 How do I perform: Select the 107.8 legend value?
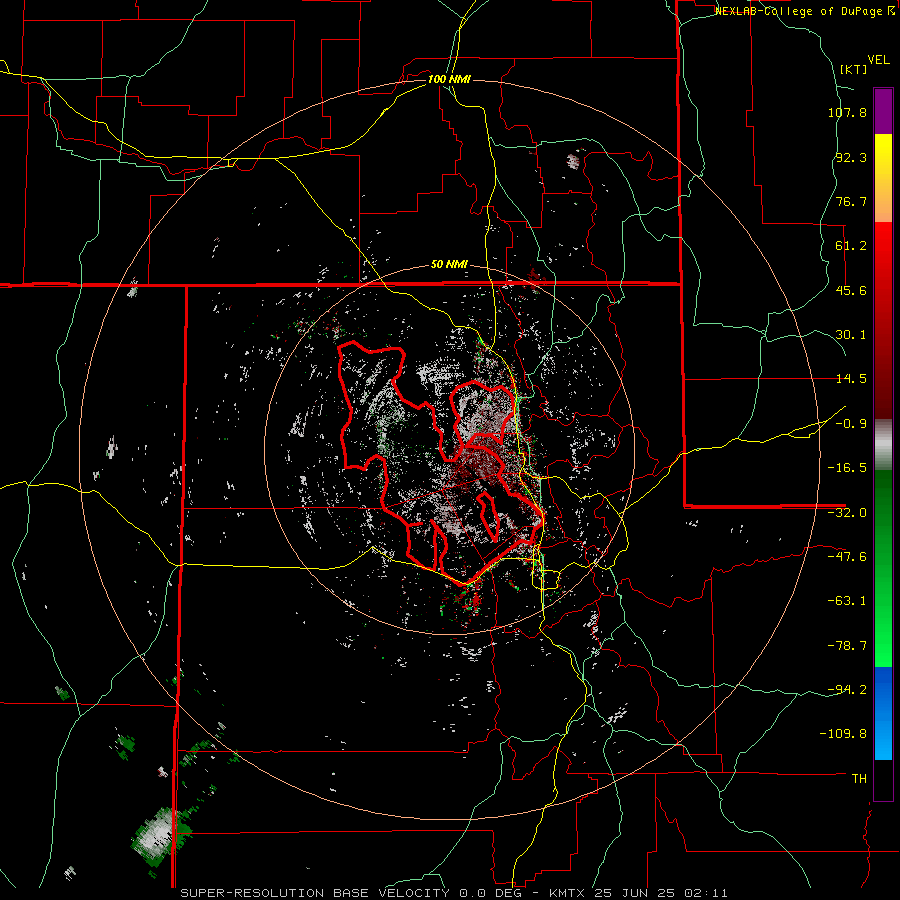click(x=847, y=112)
